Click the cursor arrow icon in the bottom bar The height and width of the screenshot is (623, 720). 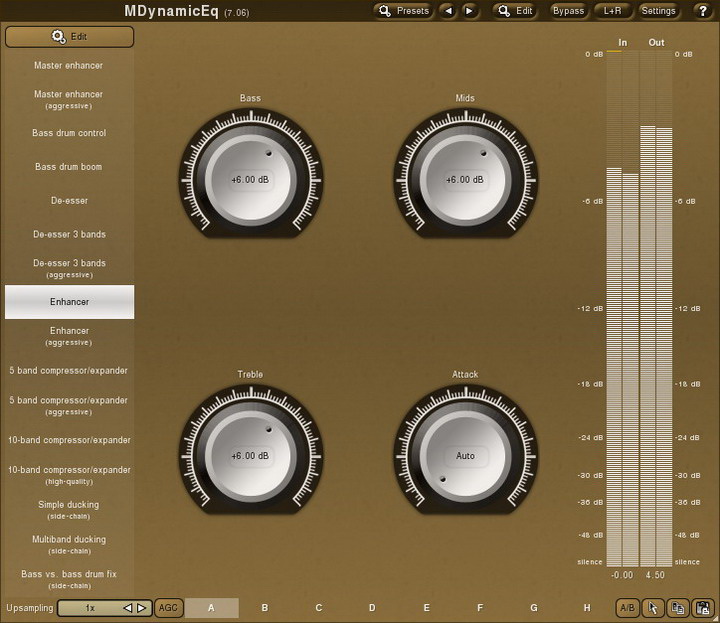pyautogui.click(x=653, y=607)
